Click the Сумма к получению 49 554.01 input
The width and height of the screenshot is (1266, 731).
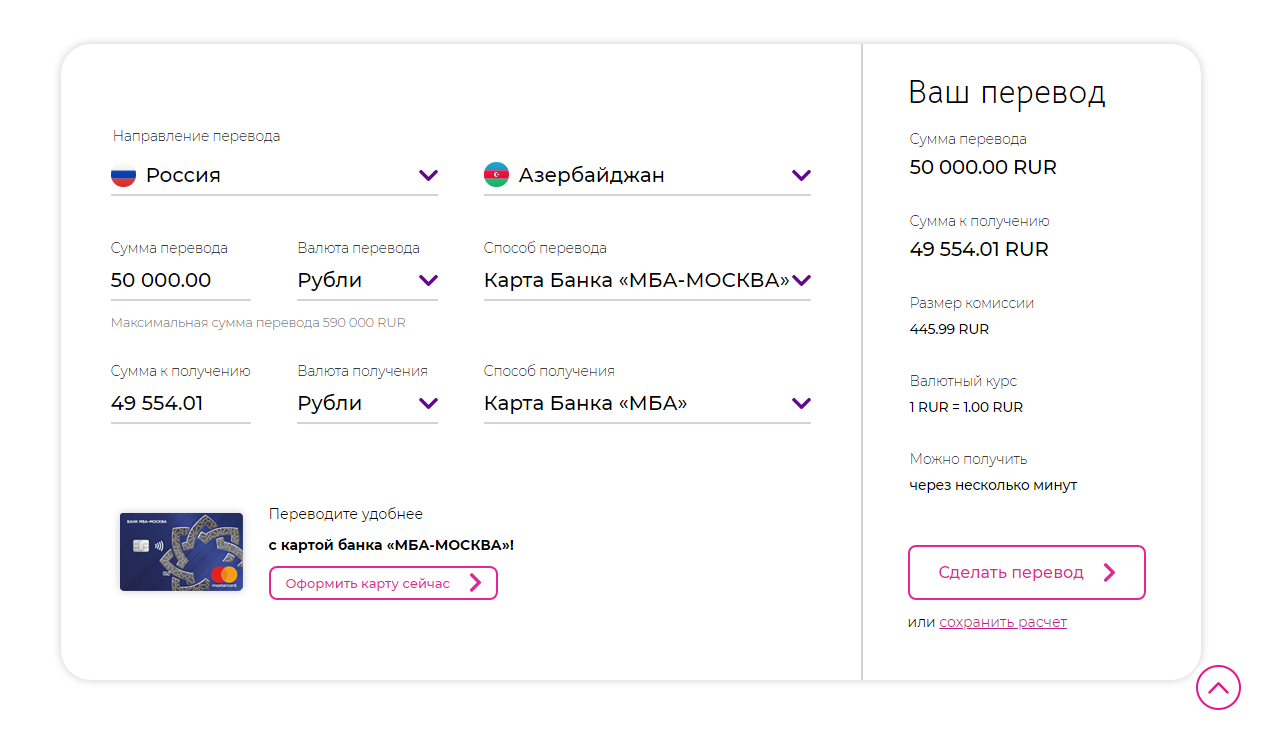point(181,403)
